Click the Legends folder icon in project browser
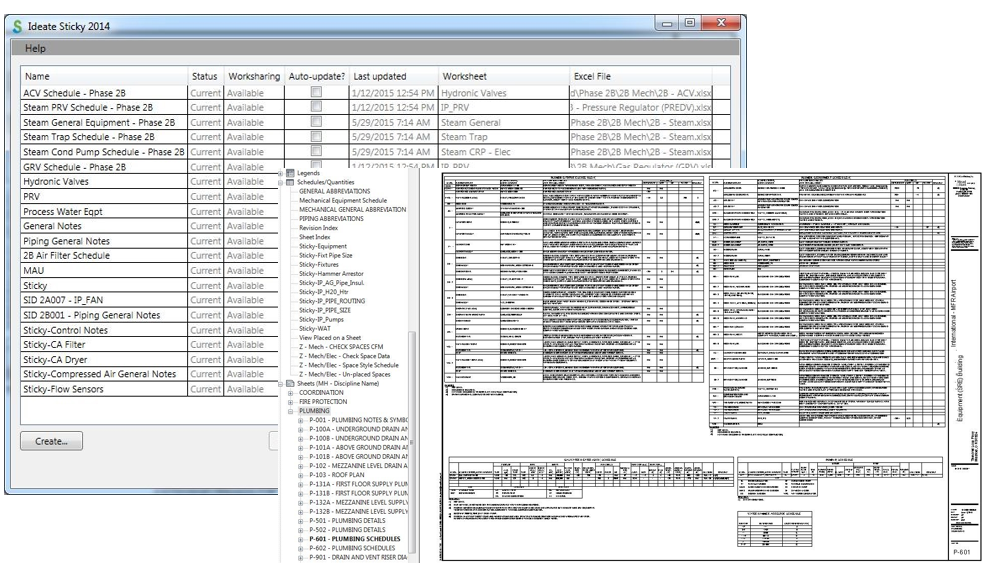990x569 pixels. click(x=290, y=173)
